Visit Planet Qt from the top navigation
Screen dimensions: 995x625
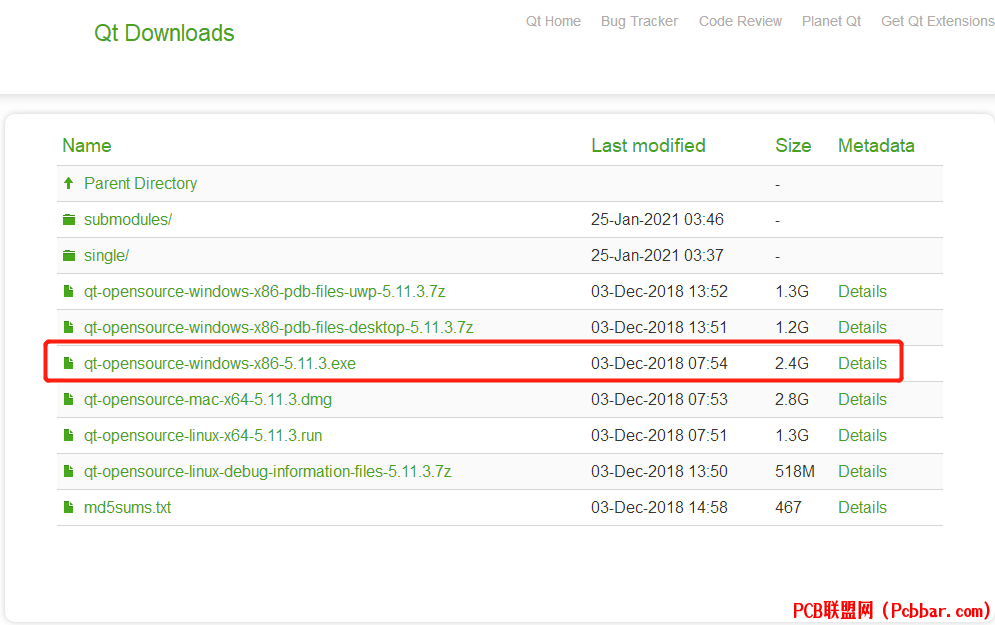point(831,21)
